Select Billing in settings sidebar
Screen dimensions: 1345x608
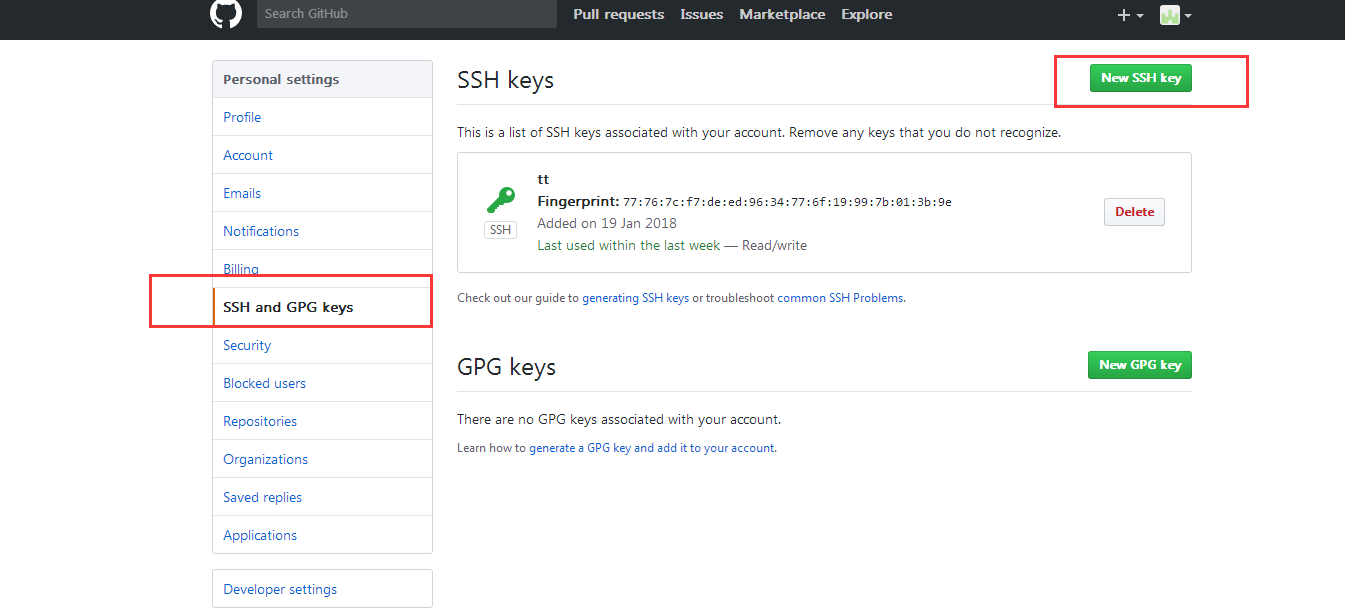pos(322,269)
